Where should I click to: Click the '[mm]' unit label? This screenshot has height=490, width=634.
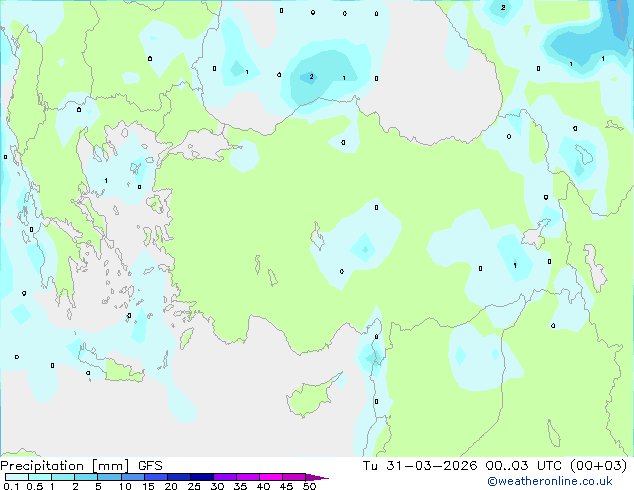point(111,466)
